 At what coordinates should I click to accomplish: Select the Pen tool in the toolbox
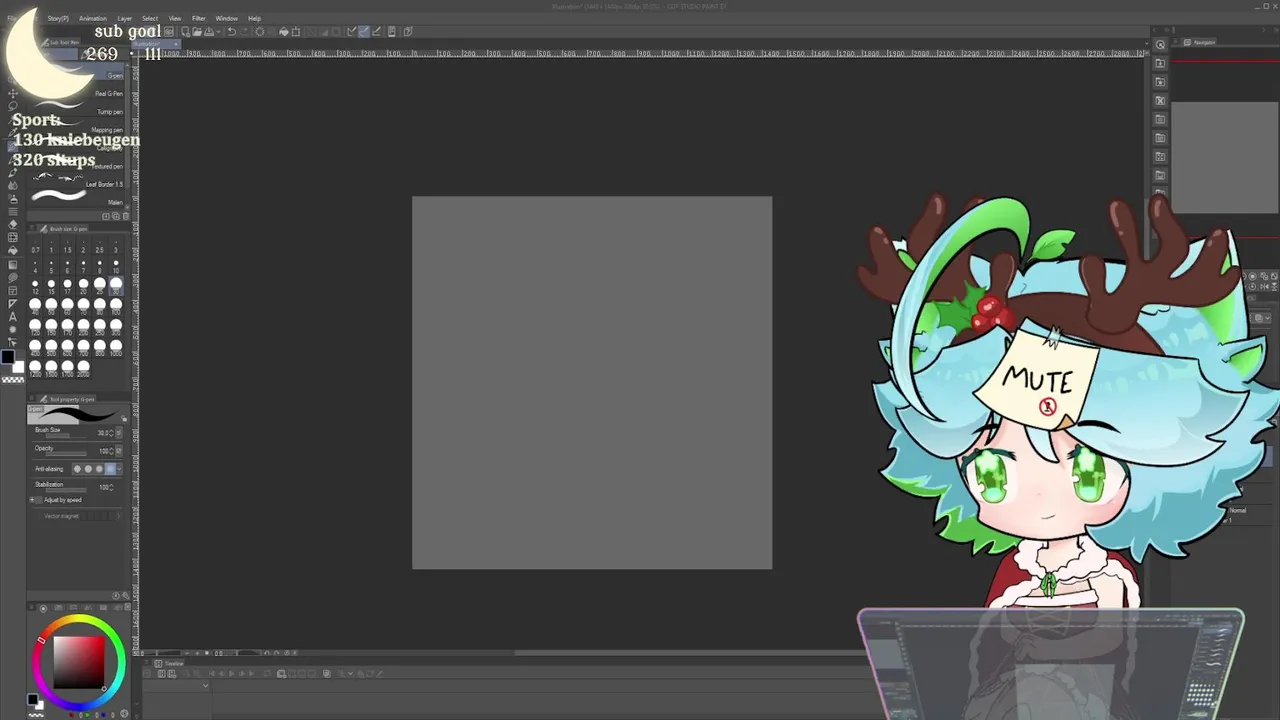click(x=12, y=146)
